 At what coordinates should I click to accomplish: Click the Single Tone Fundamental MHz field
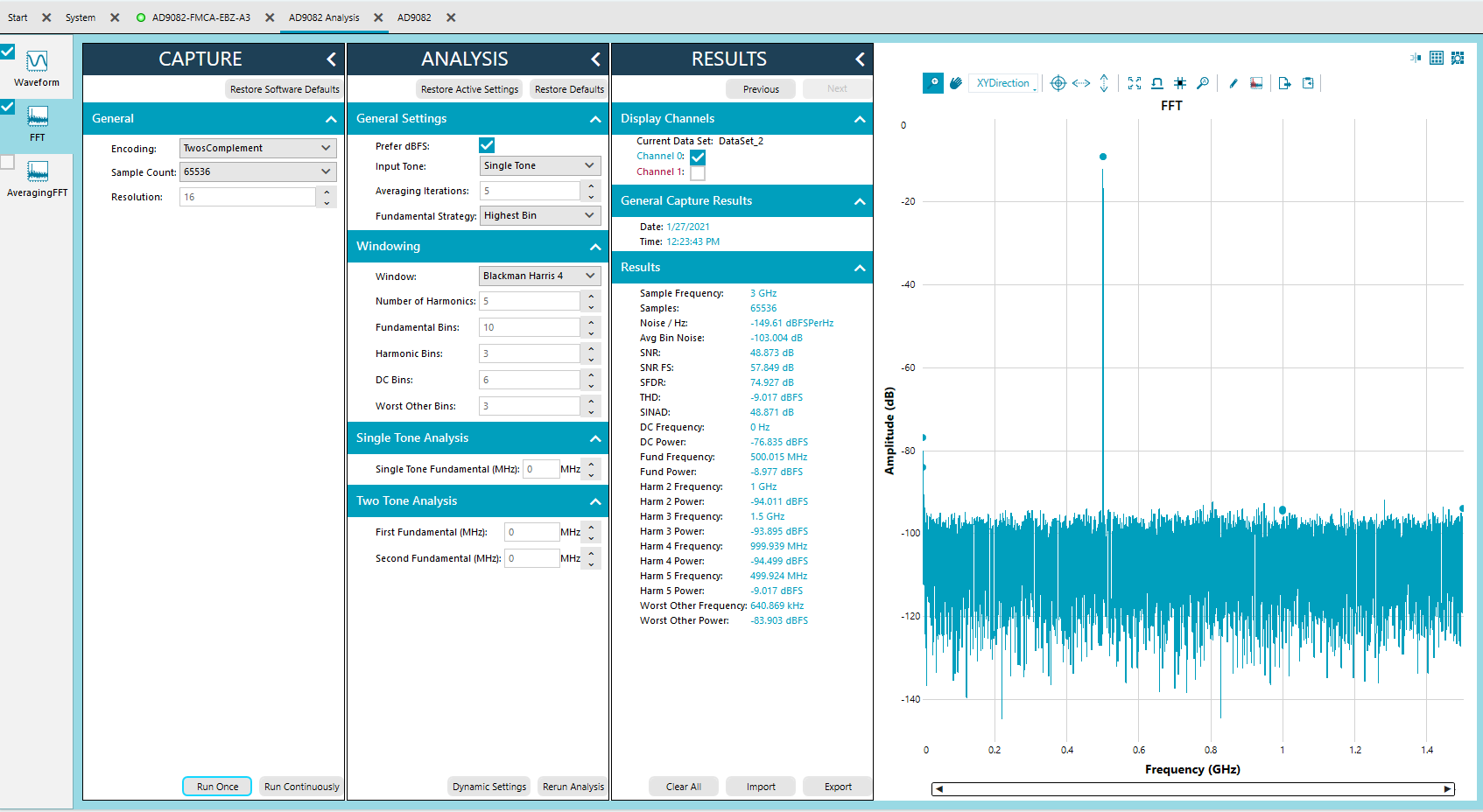click(x=541, y=469)
